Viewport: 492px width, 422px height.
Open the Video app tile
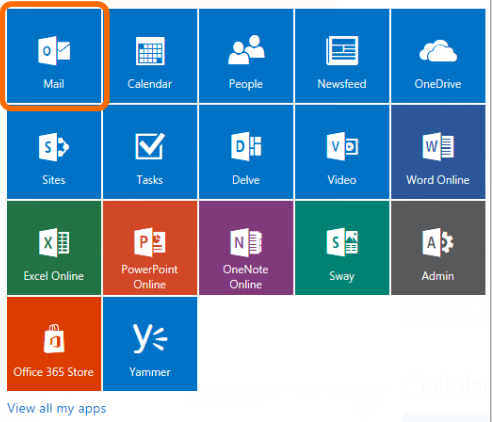(342, 152)
